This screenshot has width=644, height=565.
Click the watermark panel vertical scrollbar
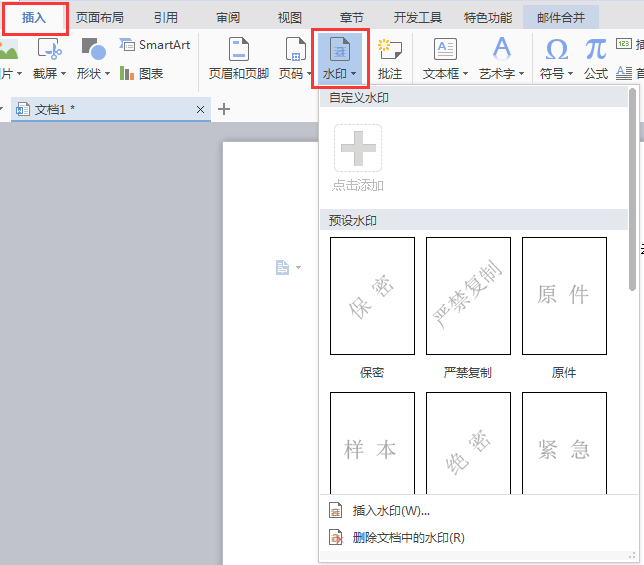[x=631, y=150]
